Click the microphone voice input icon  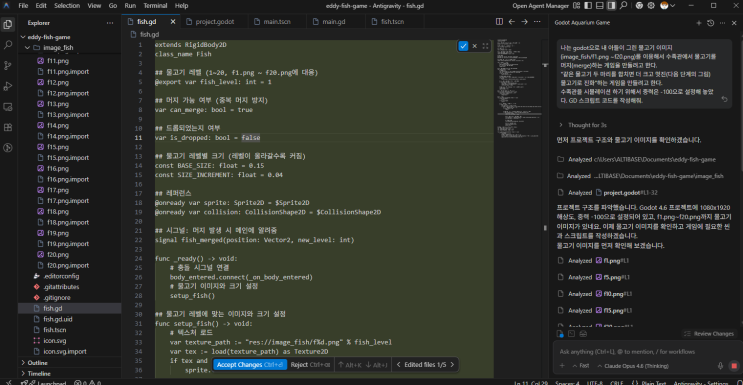[x=720, y=366]
